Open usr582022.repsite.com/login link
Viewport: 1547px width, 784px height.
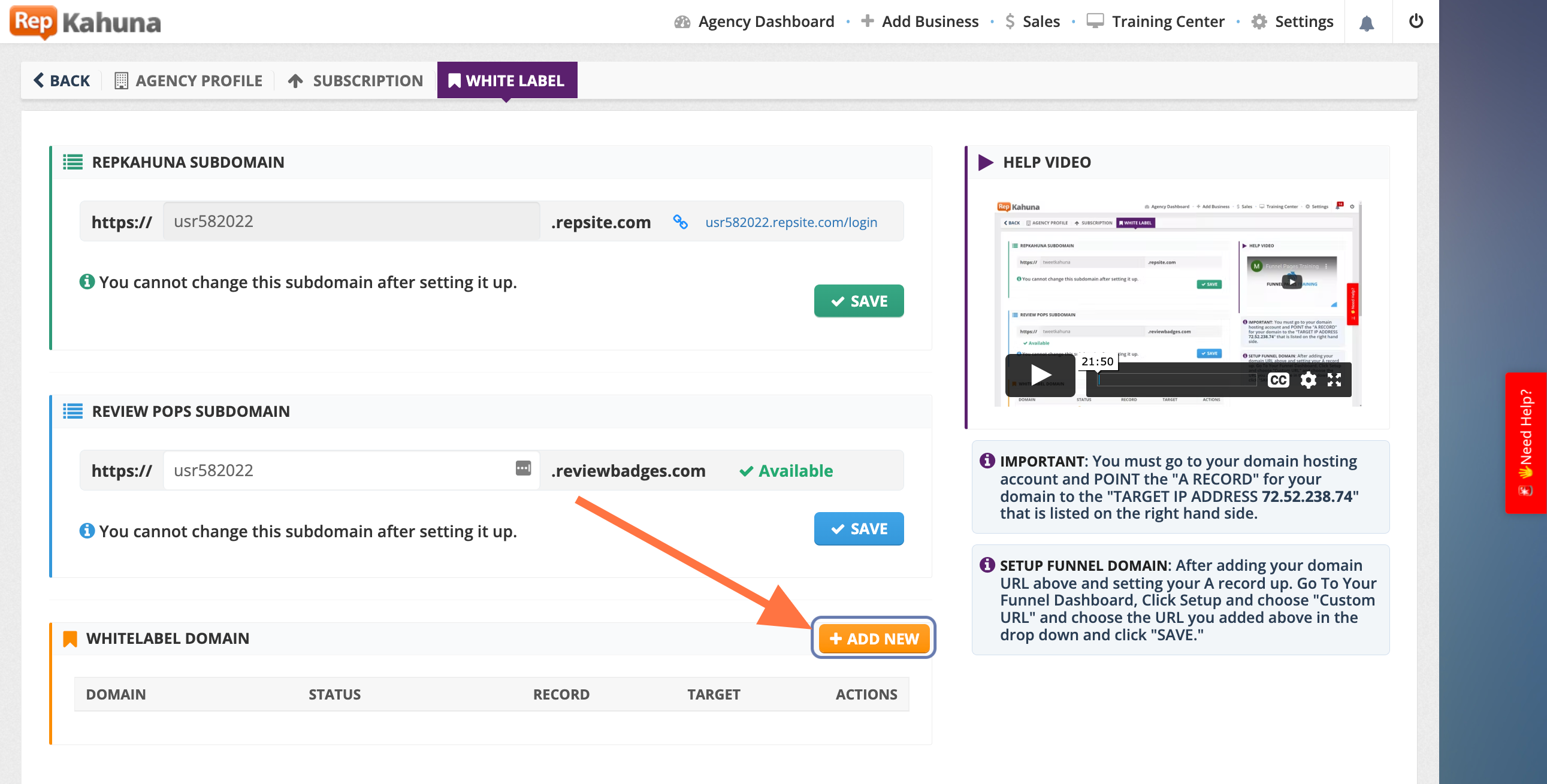click(x=791, y=222)
